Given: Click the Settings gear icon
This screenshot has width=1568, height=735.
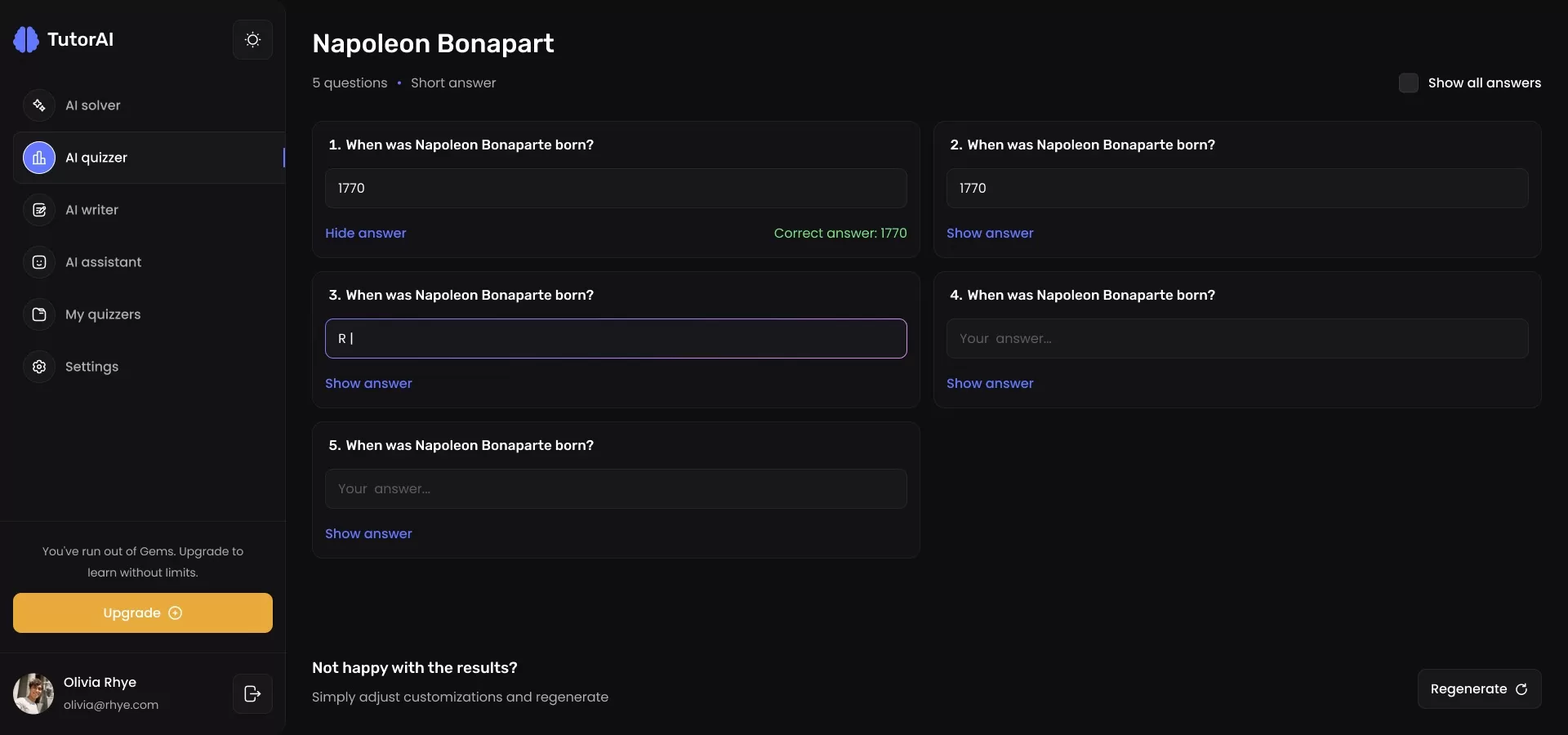Looking at the screenshot, I should (x=39, y=367).
